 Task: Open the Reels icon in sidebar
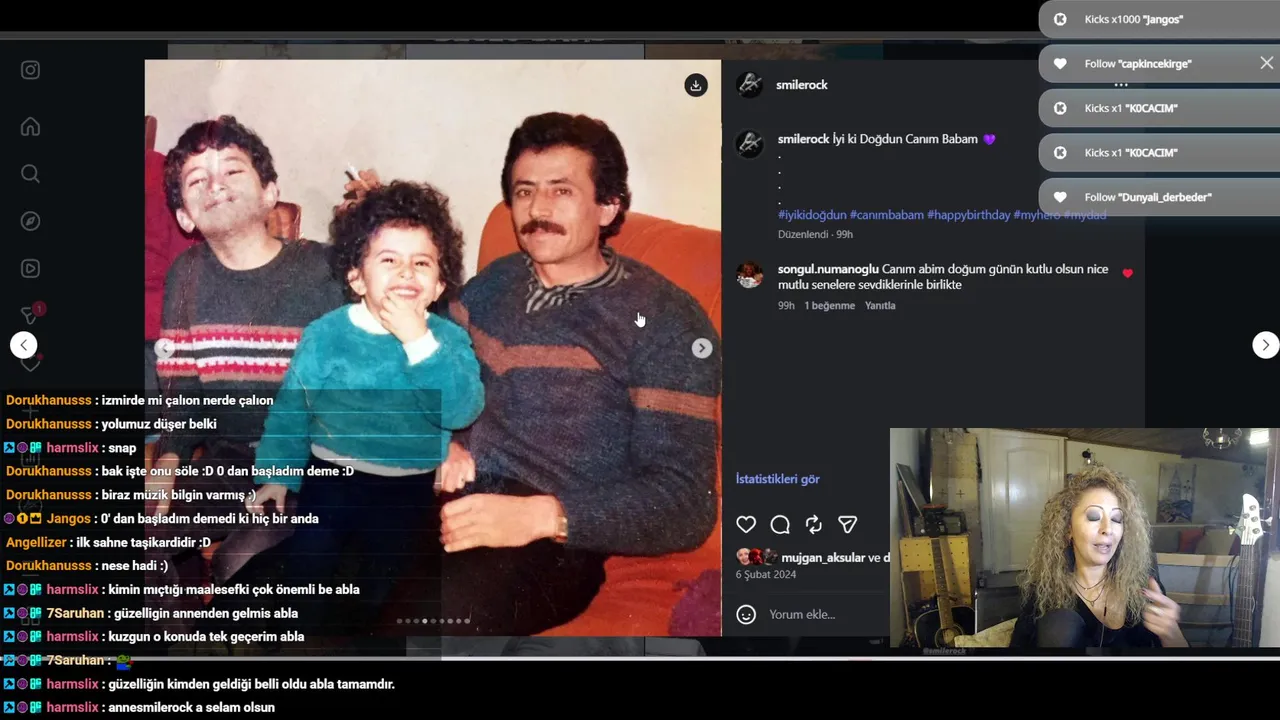click(x=30, y=268)
